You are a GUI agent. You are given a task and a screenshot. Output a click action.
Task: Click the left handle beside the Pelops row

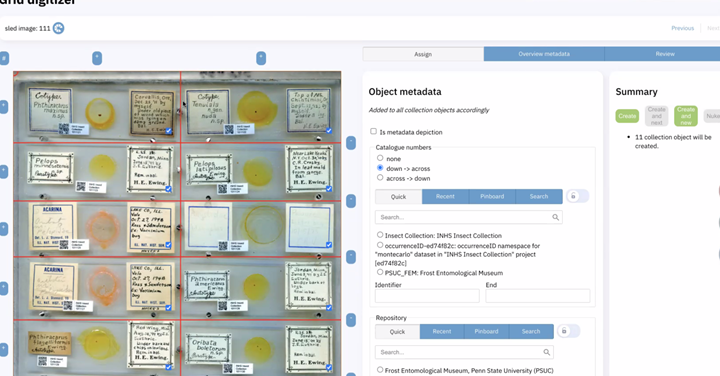click(x=4, y=172)
